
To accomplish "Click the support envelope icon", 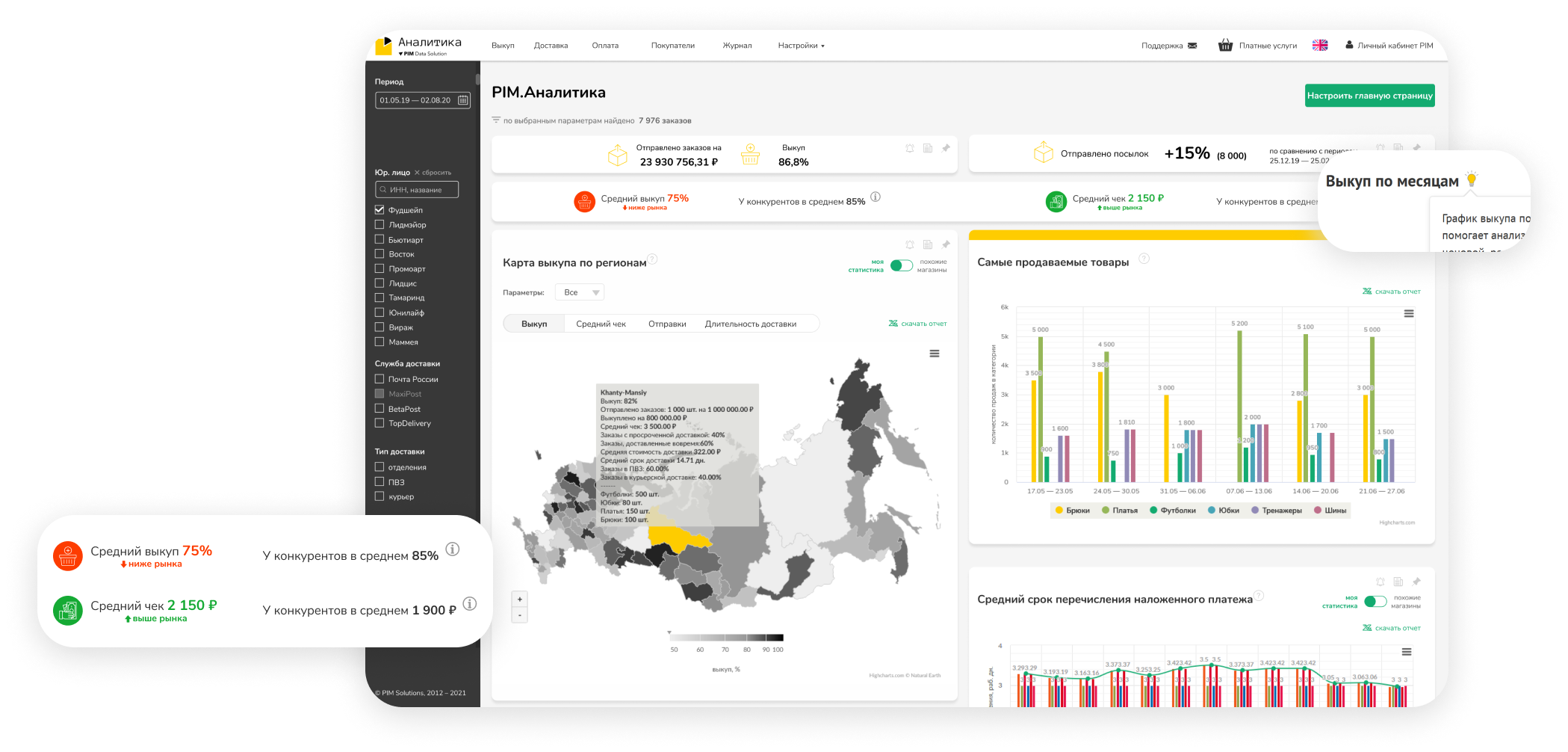I will point(1192,46).
